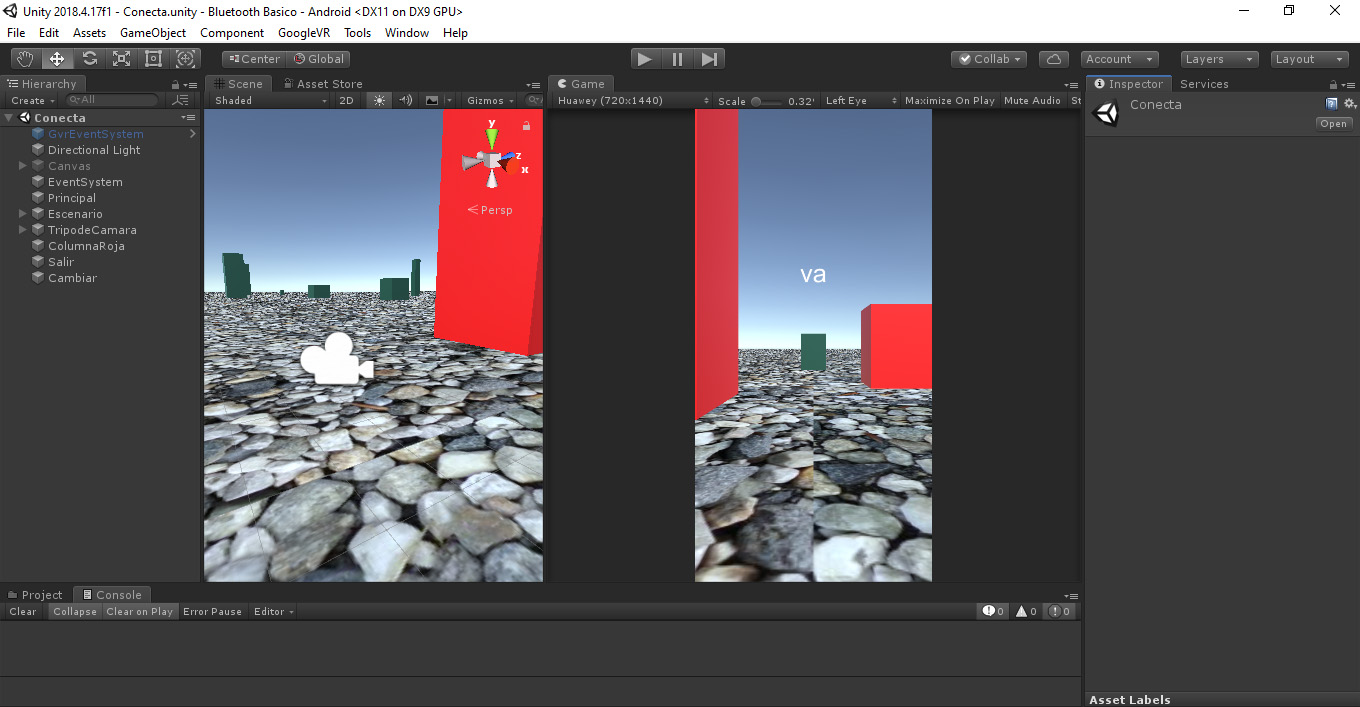Expand the Escenario tree item
The image size is (1360, 707).
[x=23, y=214]
